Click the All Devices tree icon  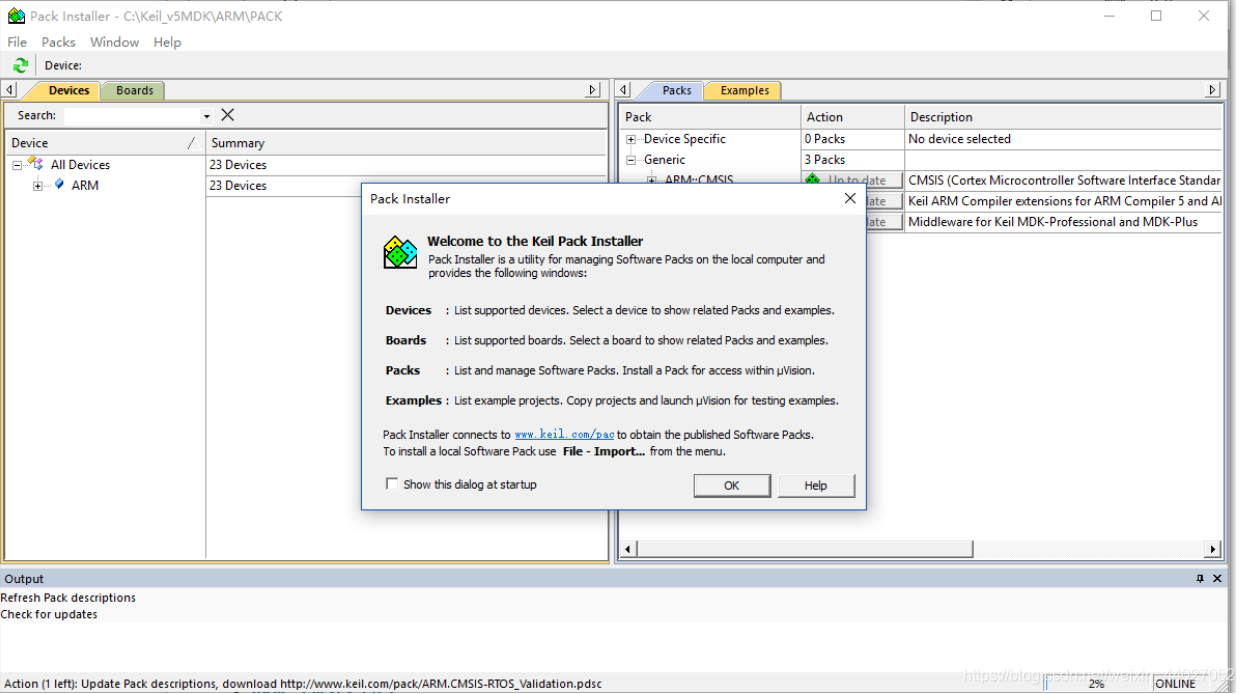click(x=35, y=164)
